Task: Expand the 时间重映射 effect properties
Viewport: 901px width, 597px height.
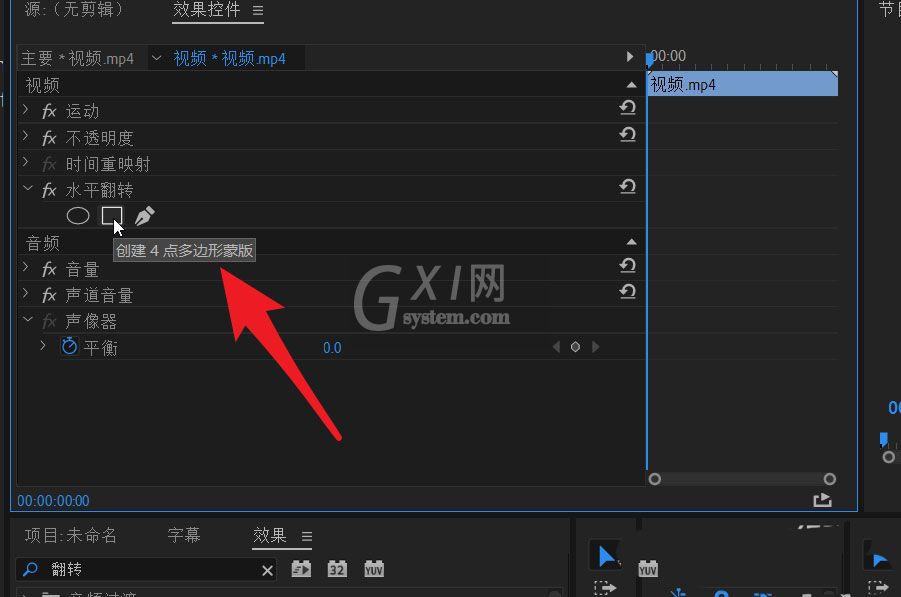Action: [x=25, y=162]
